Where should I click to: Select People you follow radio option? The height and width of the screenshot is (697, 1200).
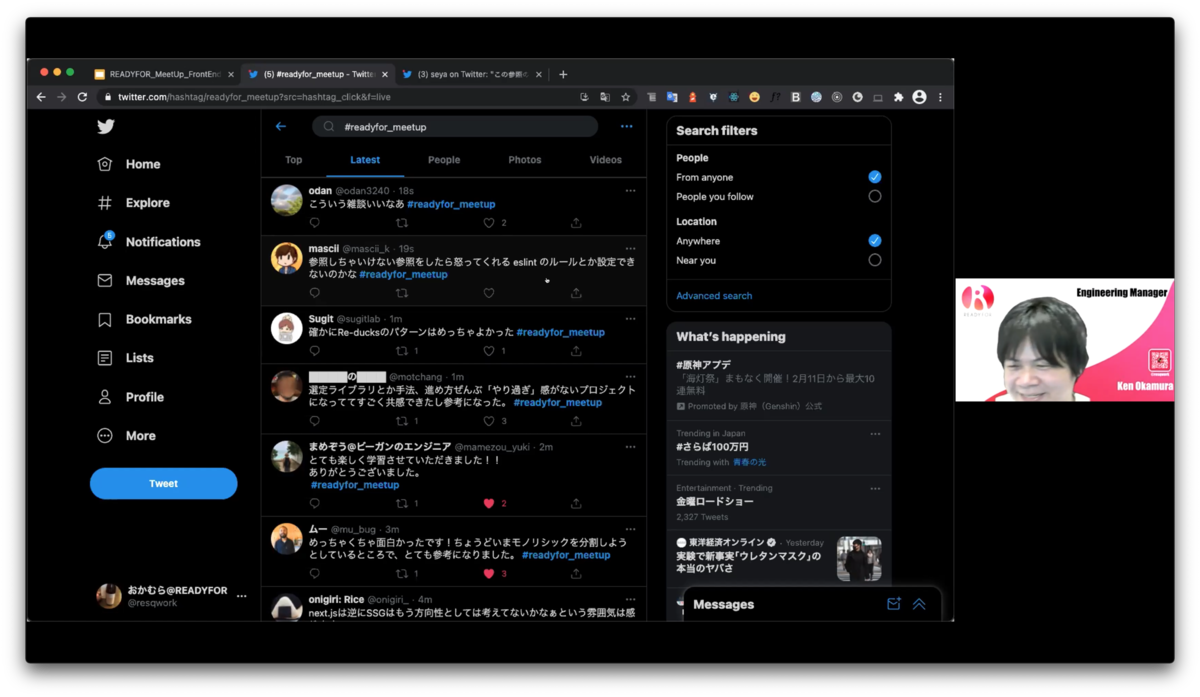pyautogui.click(x=875, y=197)
